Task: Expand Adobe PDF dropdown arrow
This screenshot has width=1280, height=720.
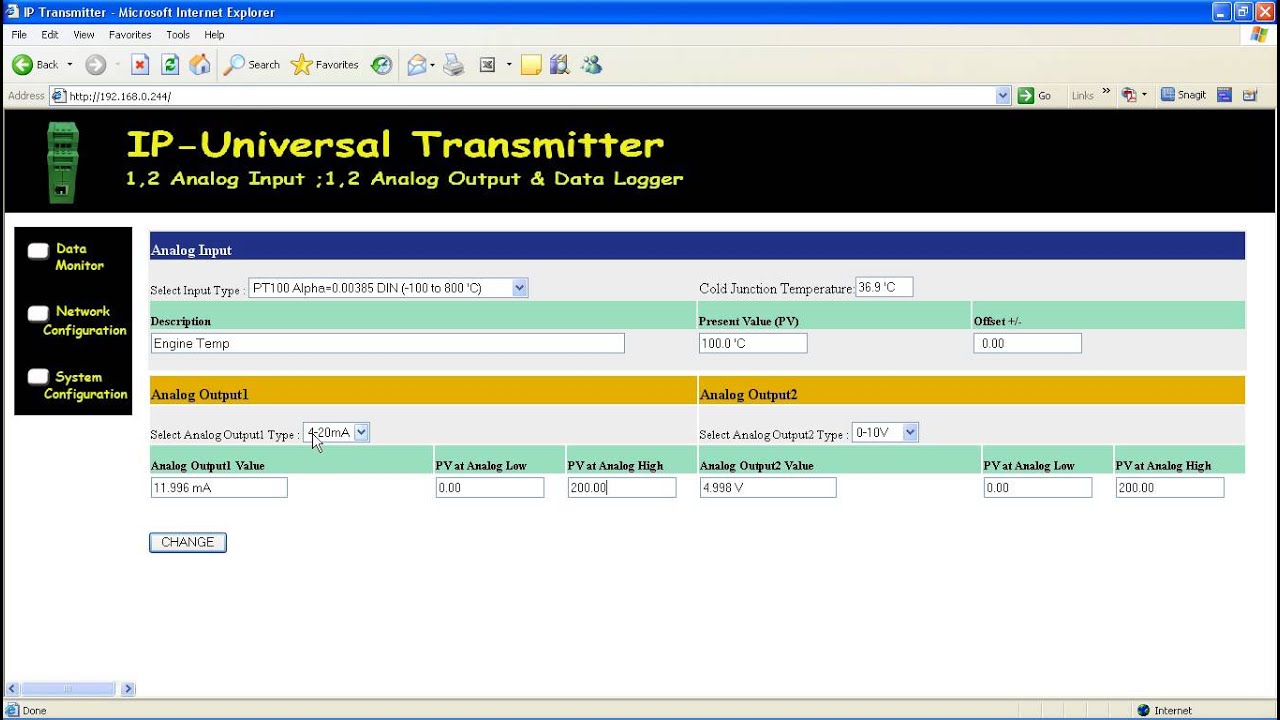Action: 1144,96
